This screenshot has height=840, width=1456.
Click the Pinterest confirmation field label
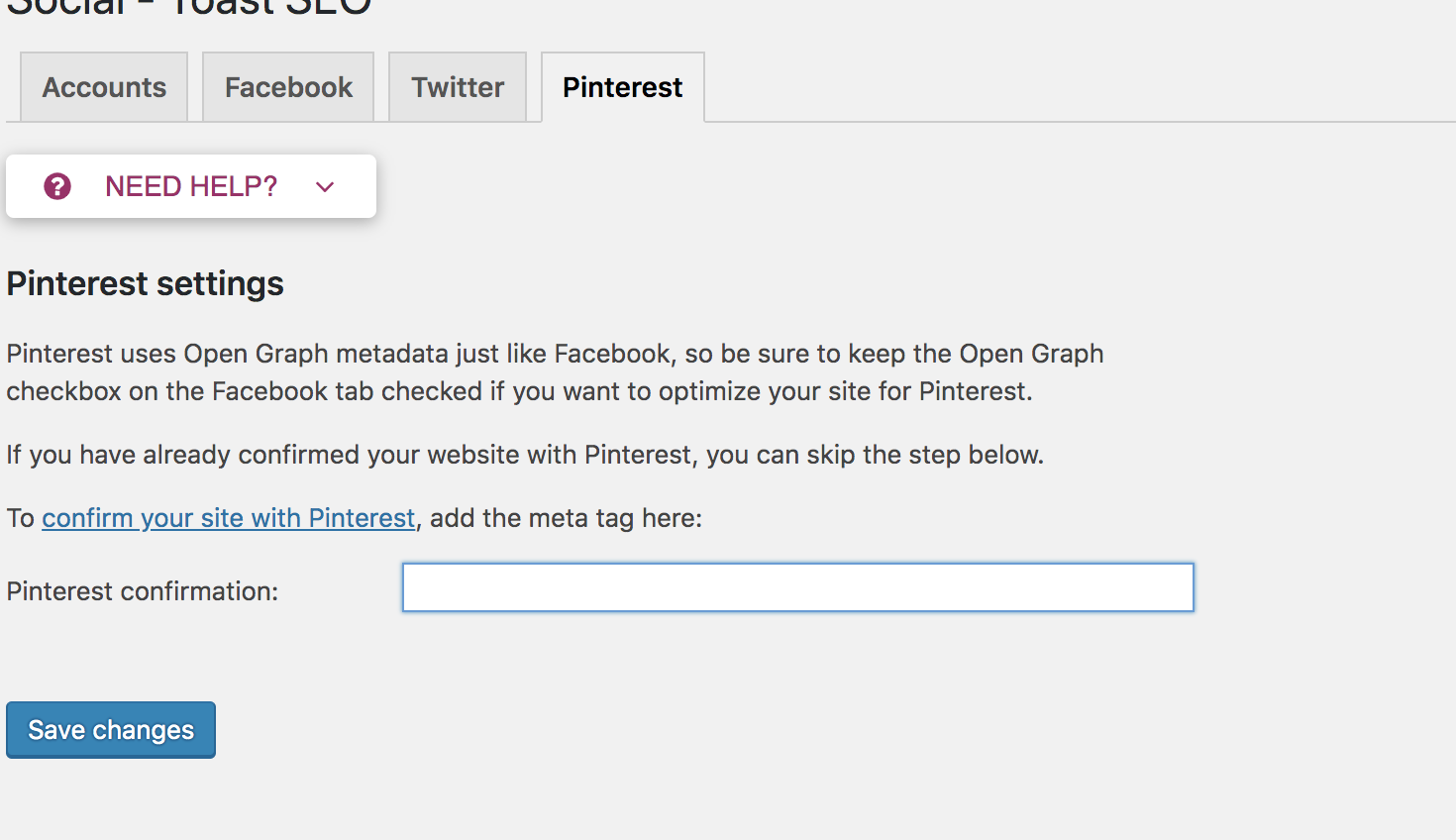click(x=143, y=591)
